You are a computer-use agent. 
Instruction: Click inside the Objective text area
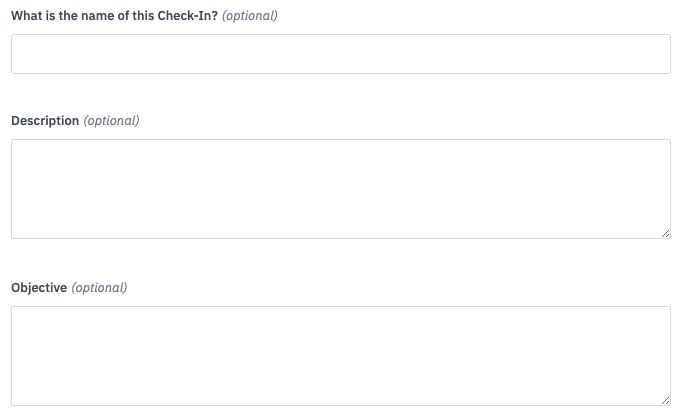340,355
